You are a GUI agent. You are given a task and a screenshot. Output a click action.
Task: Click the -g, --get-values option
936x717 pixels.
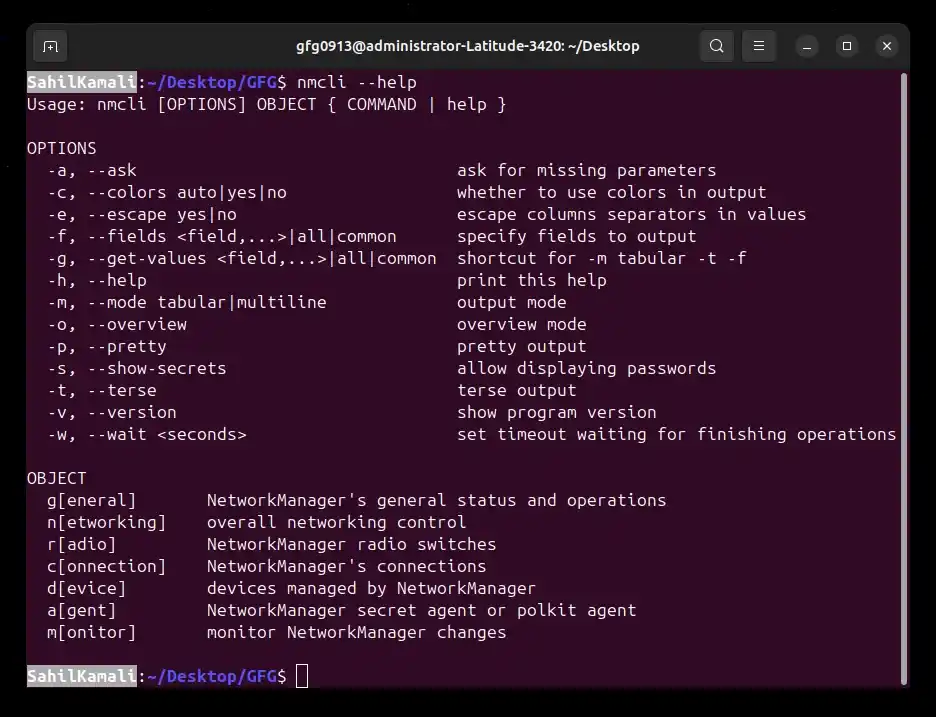pyautogui.click(x=242, y=259)
